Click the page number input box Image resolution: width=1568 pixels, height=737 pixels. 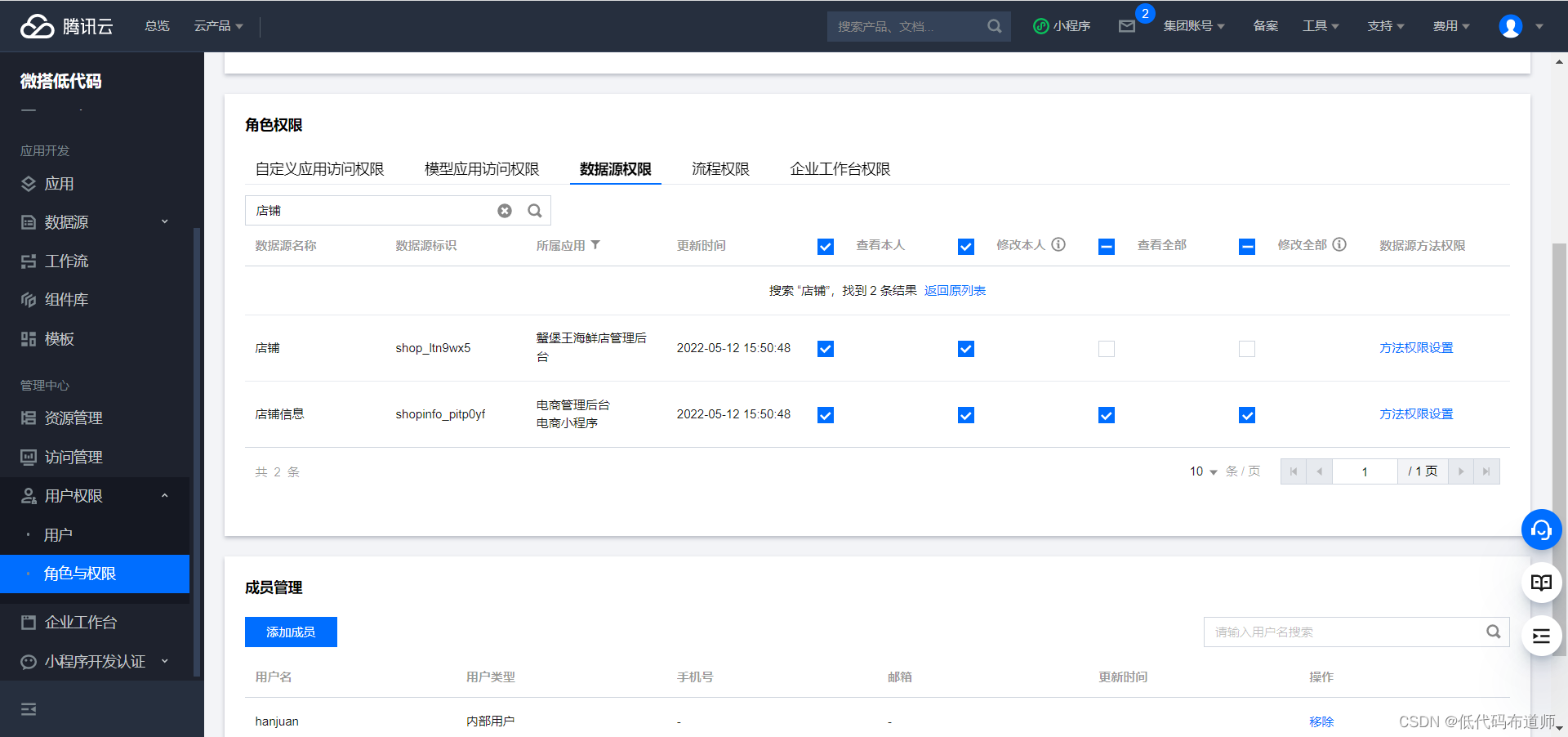[x=1365, y=471]
